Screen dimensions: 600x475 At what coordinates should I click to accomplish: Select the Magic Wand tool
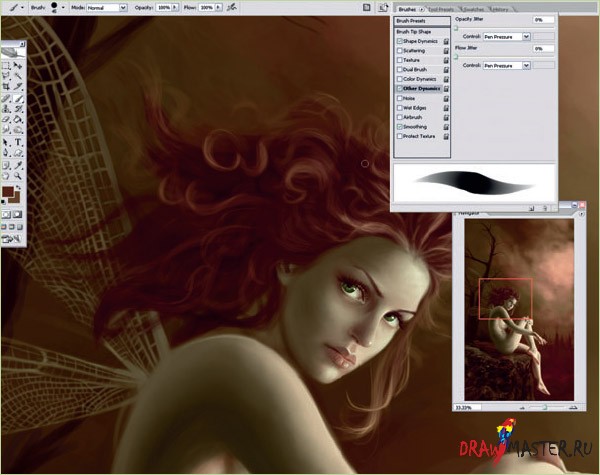coord(18,76)
